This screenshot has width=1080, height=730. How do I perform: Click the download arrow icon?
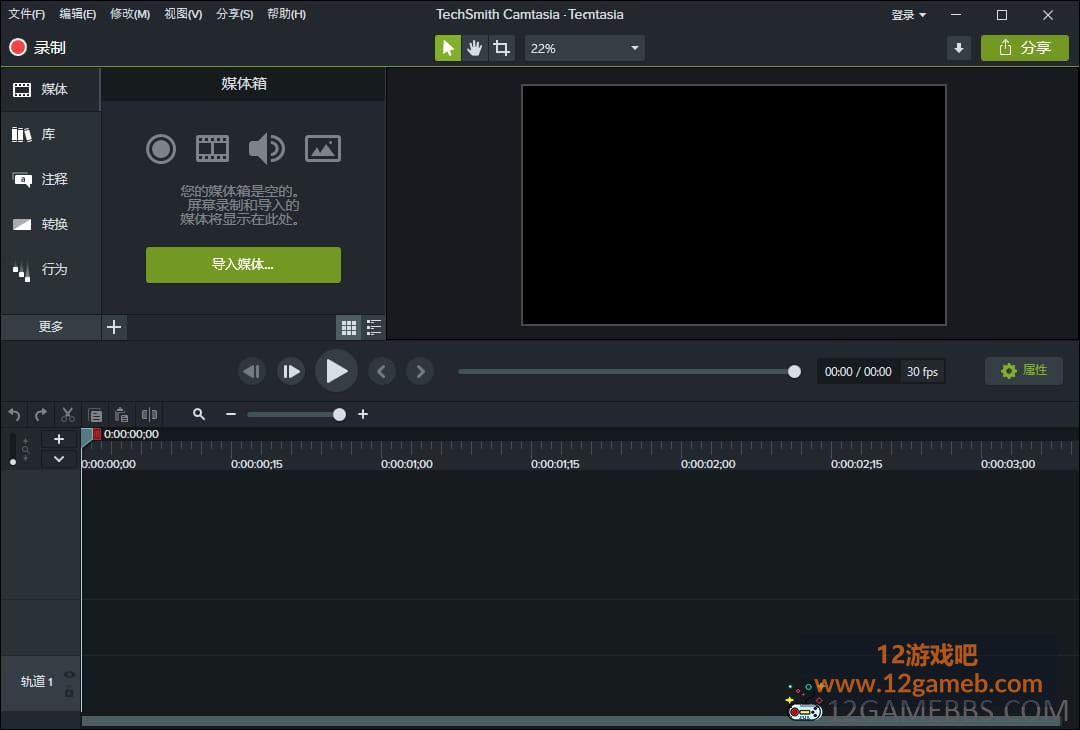coord(958,48)
